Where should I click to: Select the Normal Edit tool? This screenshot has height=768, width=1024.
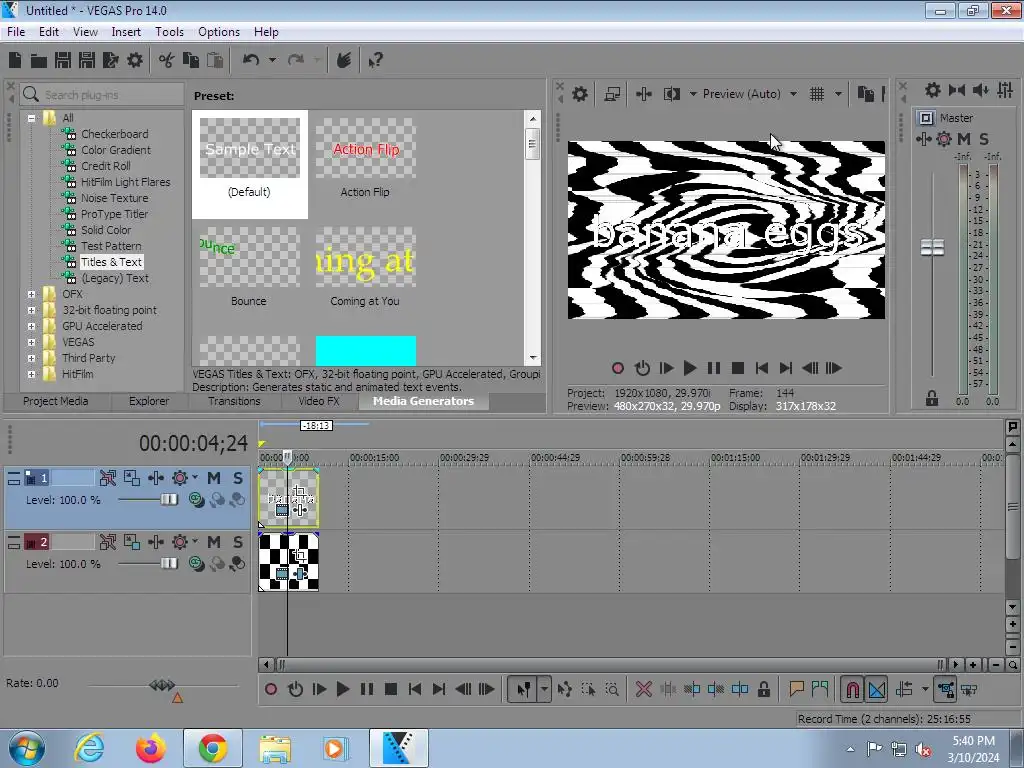[524, 689]
